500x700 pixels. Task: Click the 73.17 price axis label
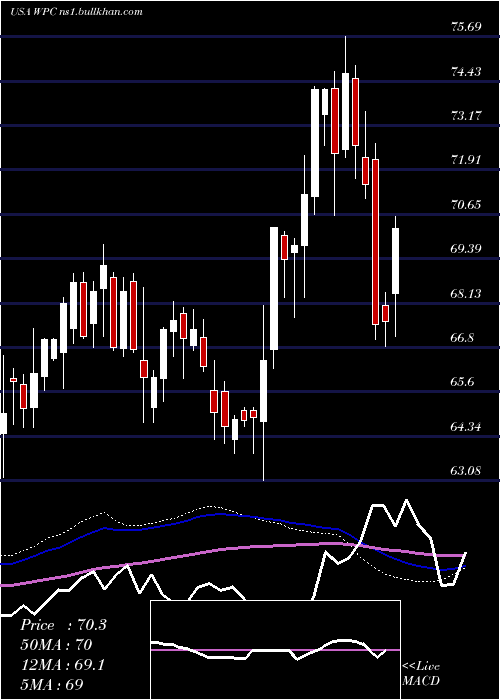coord(466,116)
